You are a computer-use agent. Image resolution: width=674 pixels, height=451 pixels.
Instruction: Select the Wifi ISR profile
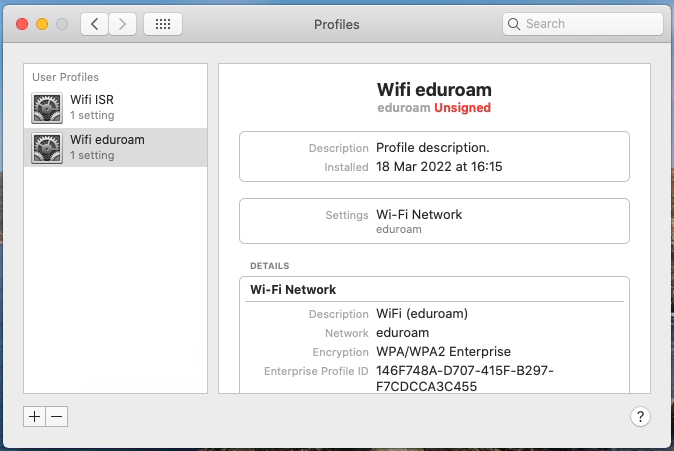coord(115,107)
